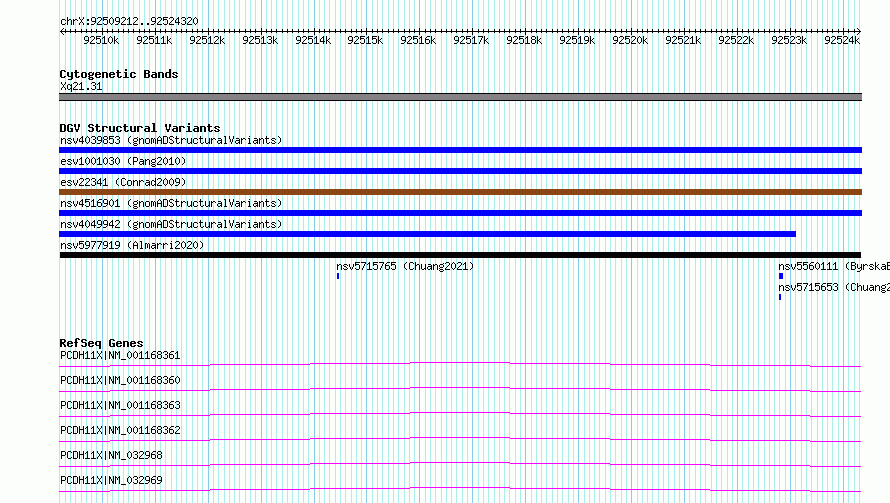This screenshot has height=503, width=890.
Task: Click the gray Xq21.31 cytogenetic band bar
Action: [x=460, y=97]
